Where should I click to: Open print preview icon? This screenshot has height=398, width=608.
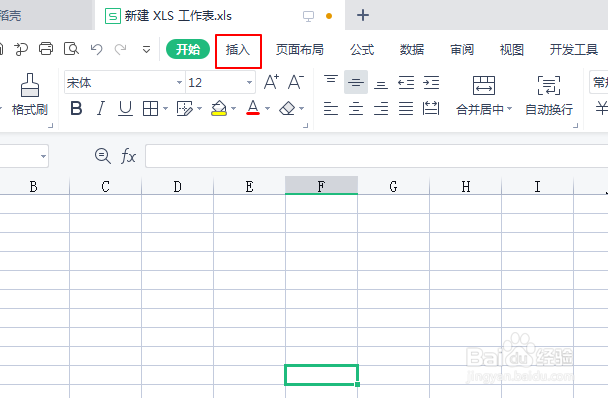(x=71, y=49)
